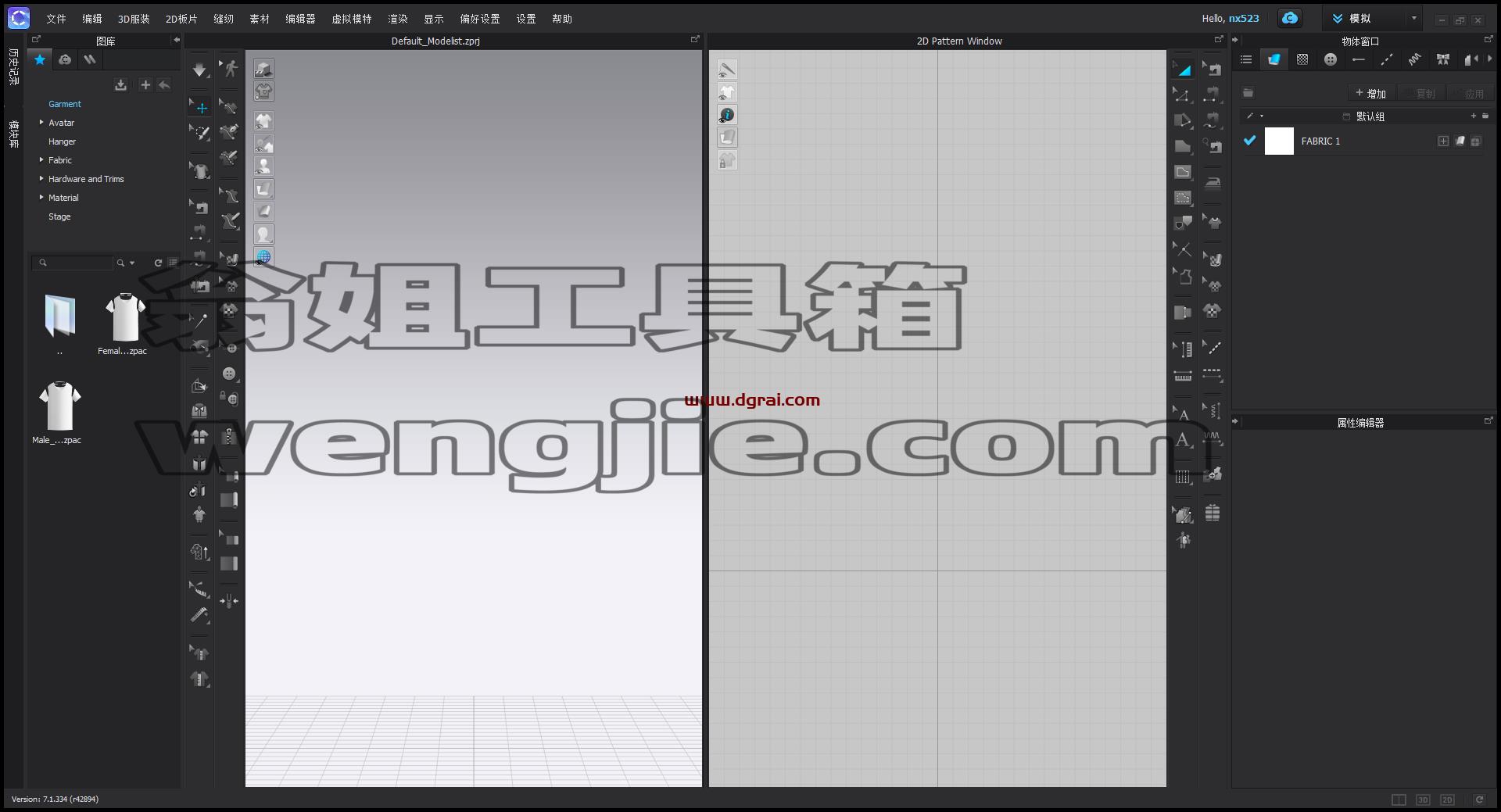The image size is (1501, 812).
Task: Expand the Hardware and Trims folder
Action: coord(41,179)
